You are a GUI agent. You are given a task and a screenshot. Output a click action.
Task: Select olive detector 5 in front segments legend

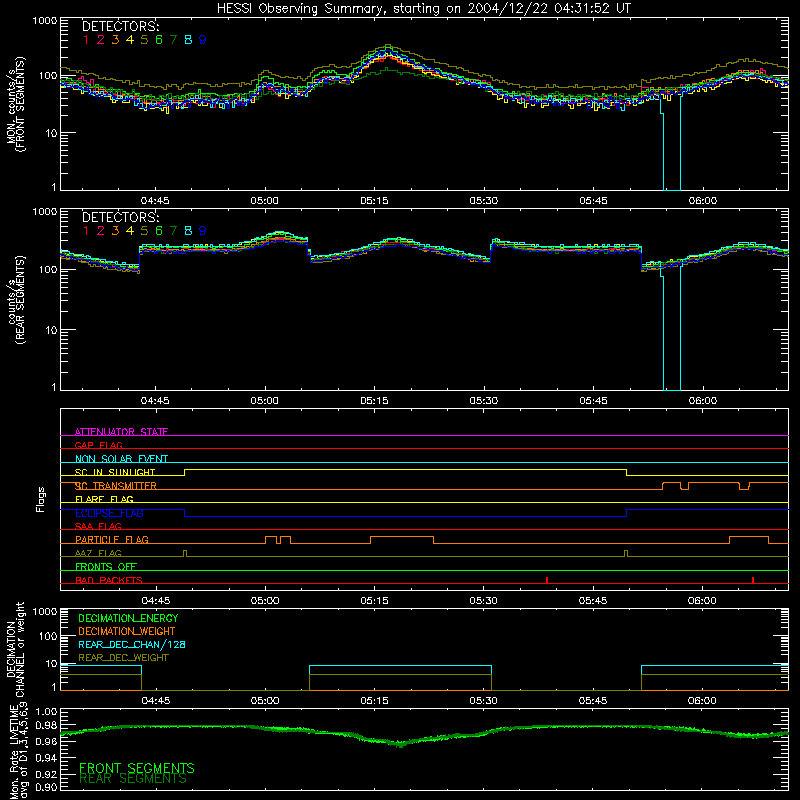[144, 40]
